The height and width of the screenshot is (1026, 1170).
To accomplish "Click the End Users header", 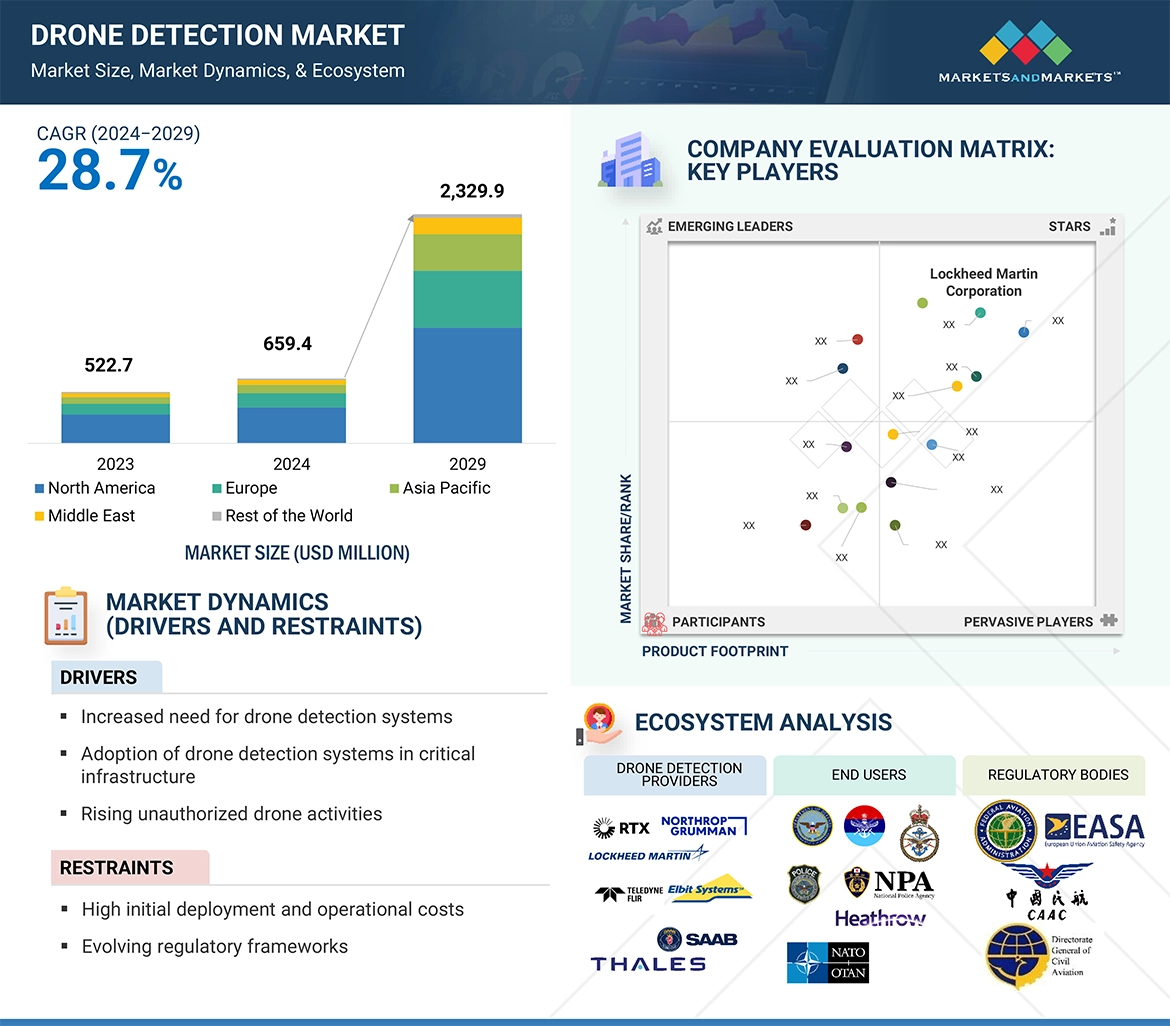I will [868, 775].
